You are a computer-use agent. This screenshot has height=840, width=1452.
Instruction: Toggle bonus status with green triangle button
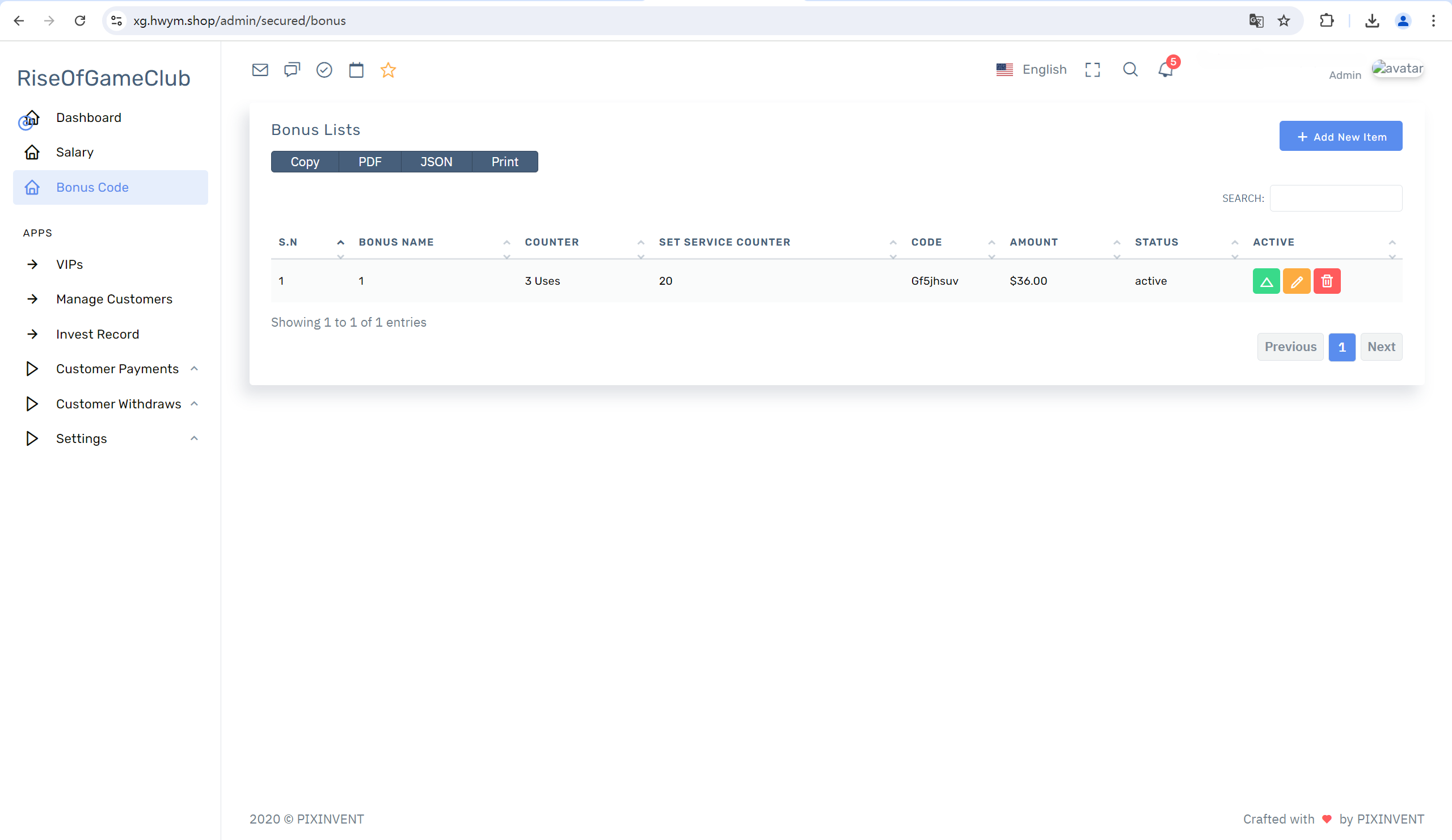[1266, 281]
